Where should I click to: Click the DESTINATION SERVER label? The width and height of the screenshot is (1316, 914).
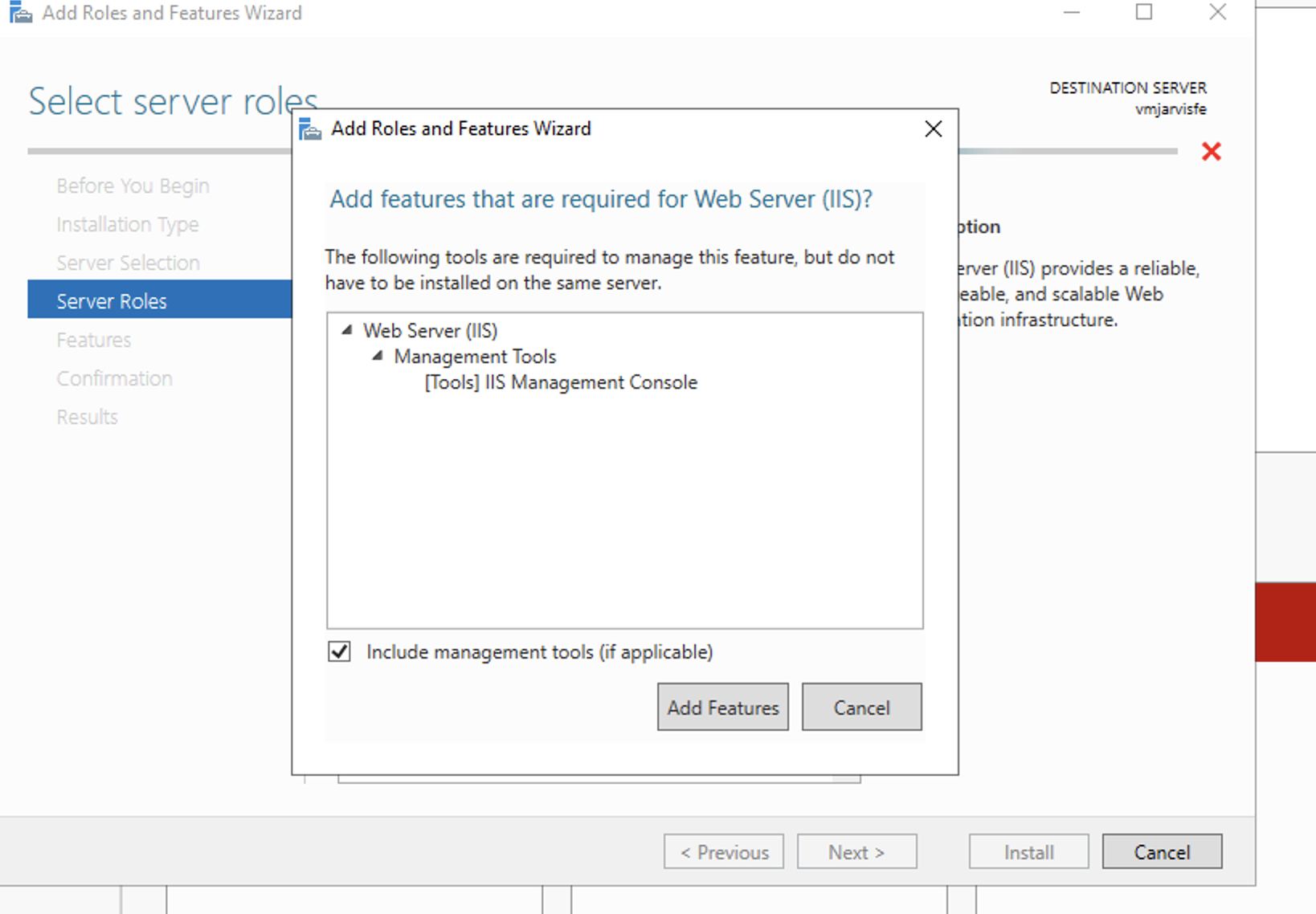tap(1128, 88)
